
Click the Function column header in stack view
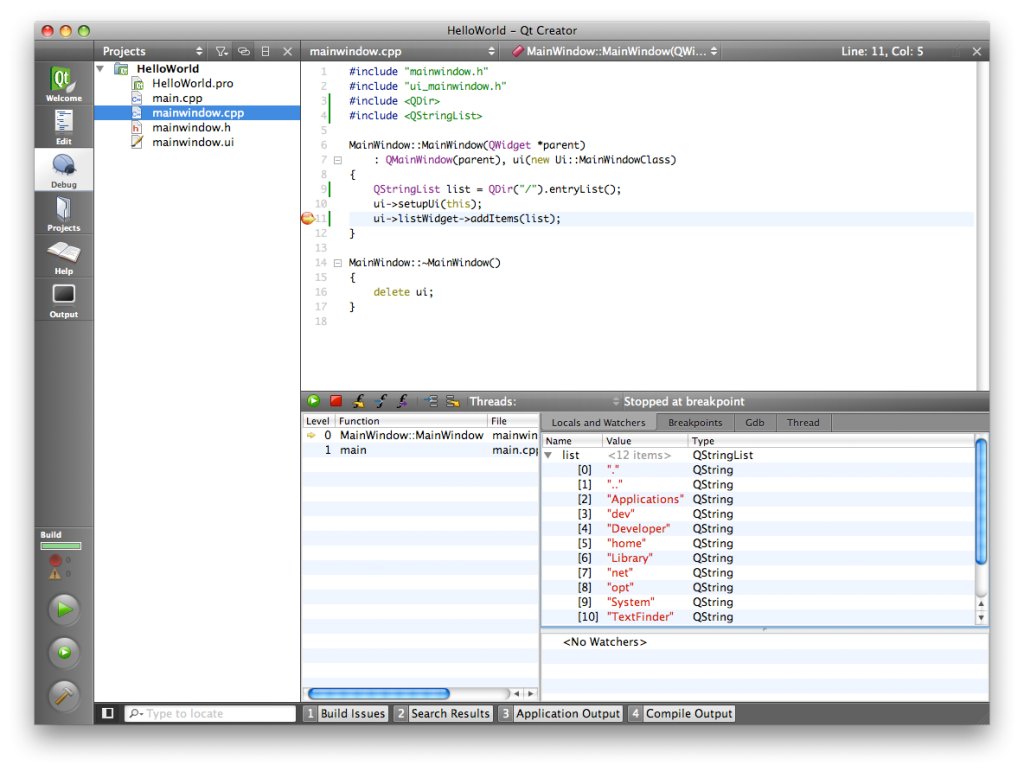(411, 421)
